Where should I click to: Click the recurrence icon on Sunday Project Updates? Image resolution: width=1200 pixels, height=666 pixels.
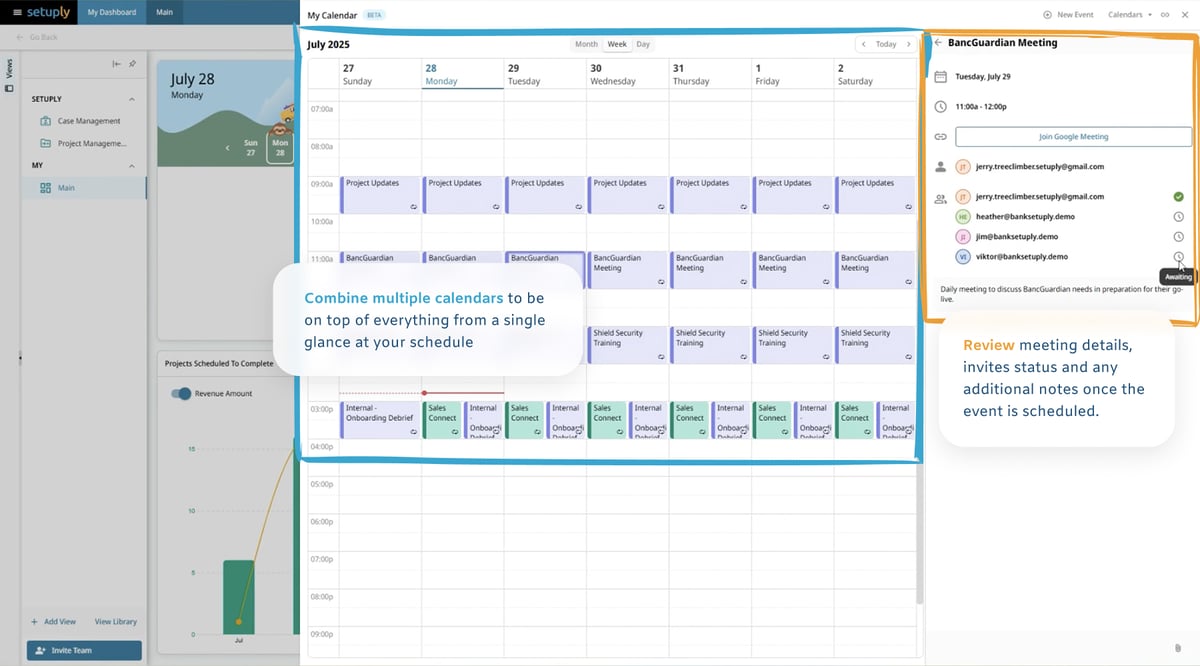[x=413, y=208]
